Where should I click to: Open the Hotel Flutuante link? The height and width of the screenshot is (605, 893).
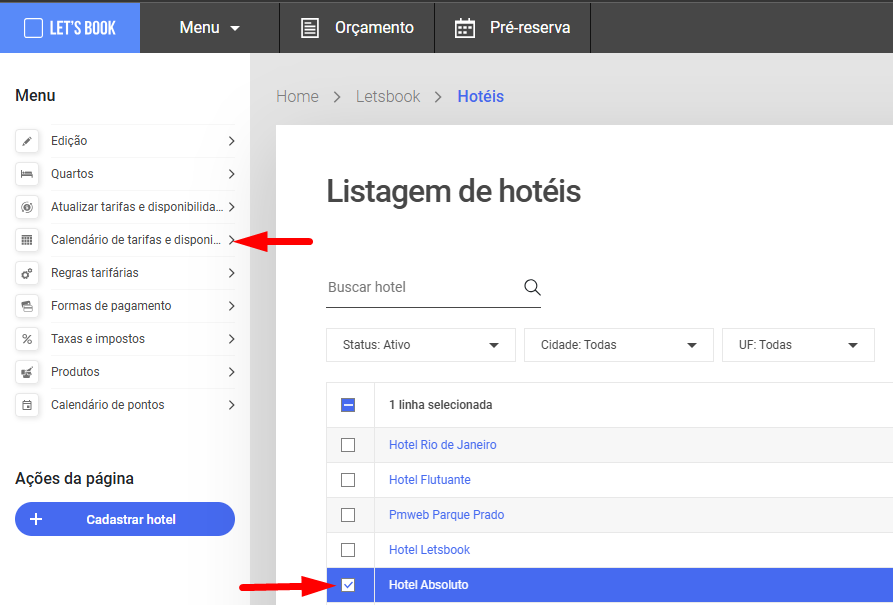(429, 480)
